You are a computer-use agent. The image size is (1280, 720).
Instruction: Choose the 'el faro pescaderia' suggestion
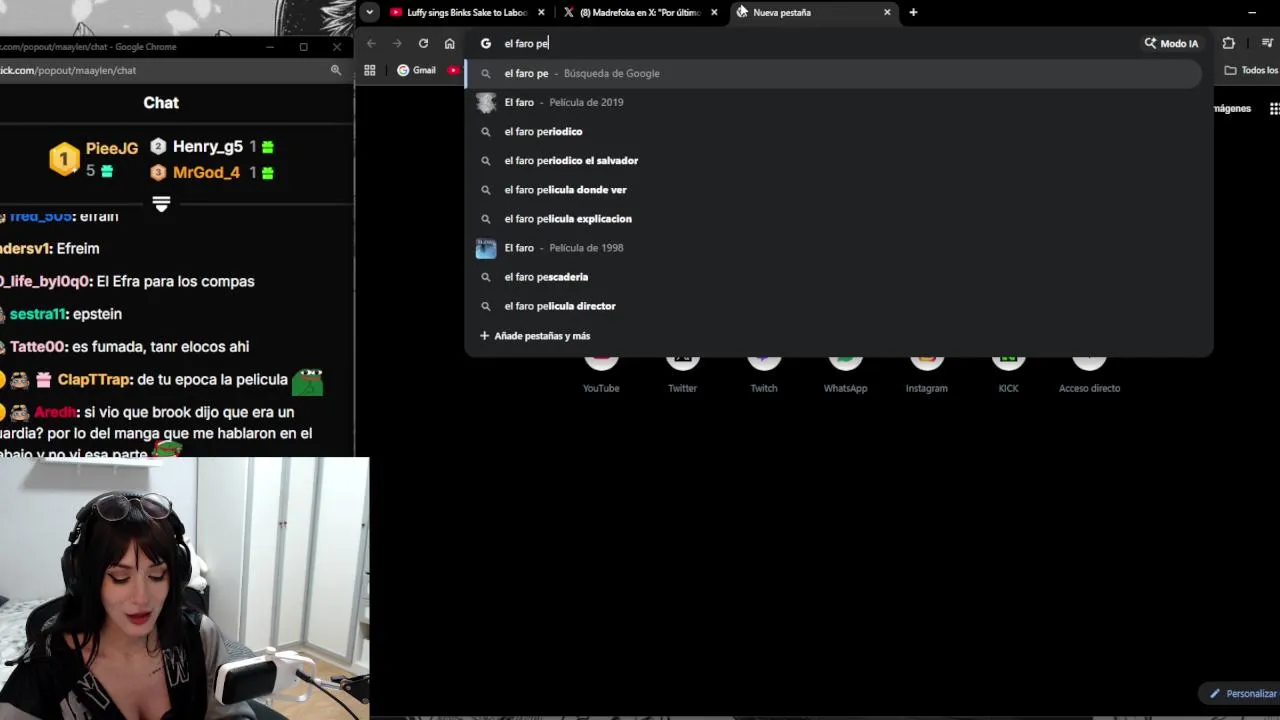pos(832,276)
